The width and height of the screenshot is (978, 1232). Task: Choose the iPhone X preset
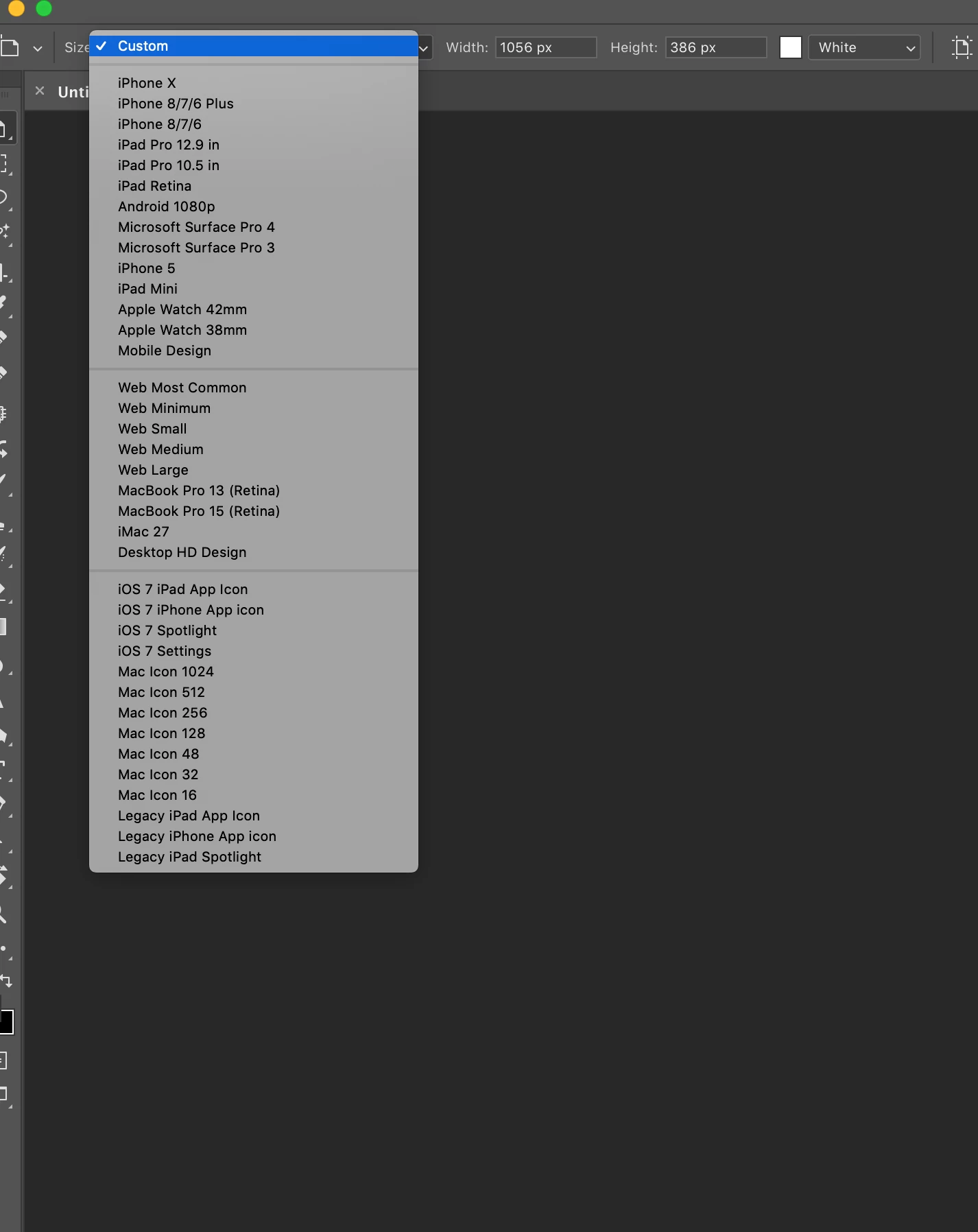tap(254, 83)
